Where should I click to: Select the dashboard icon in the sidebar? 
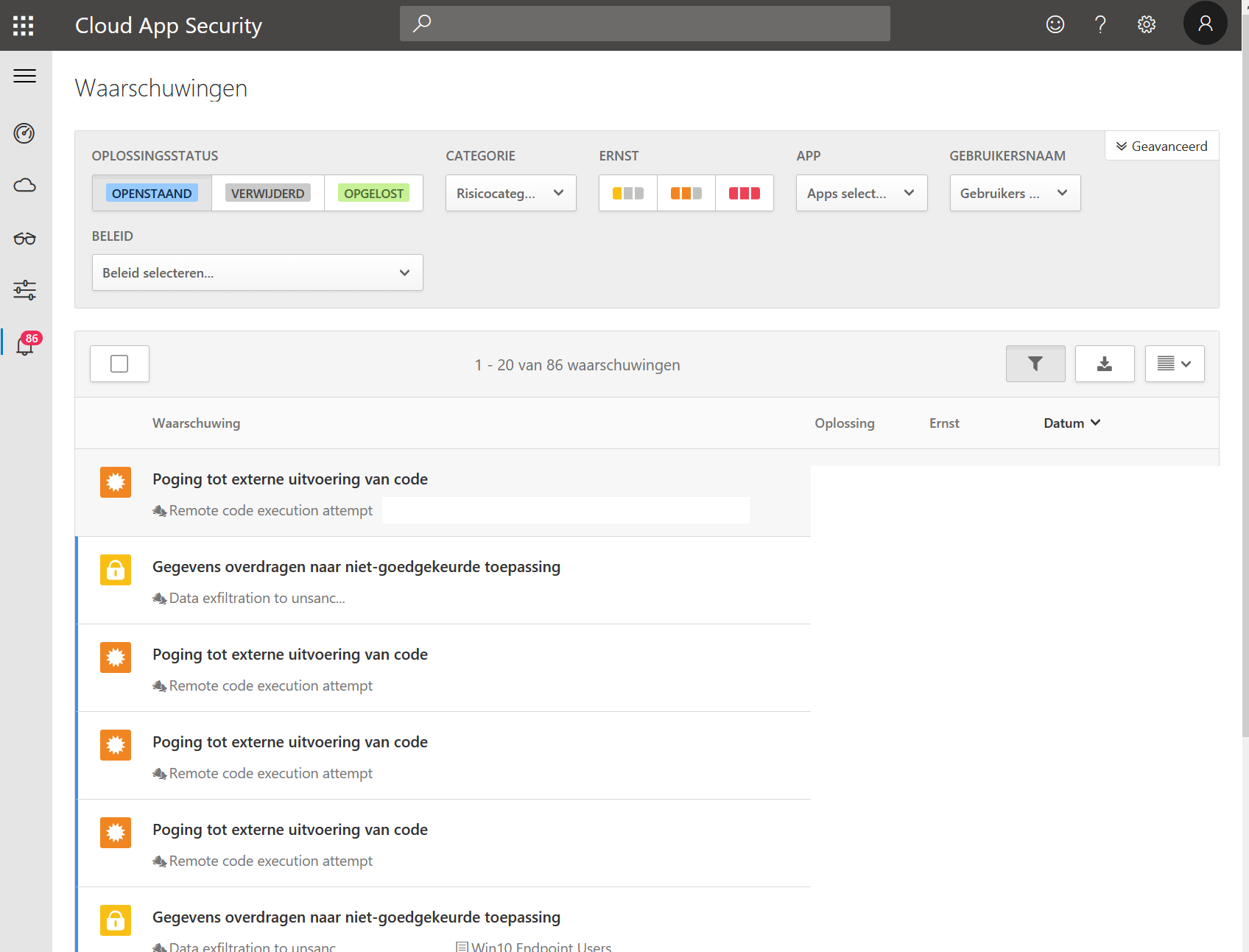[25, 133]
